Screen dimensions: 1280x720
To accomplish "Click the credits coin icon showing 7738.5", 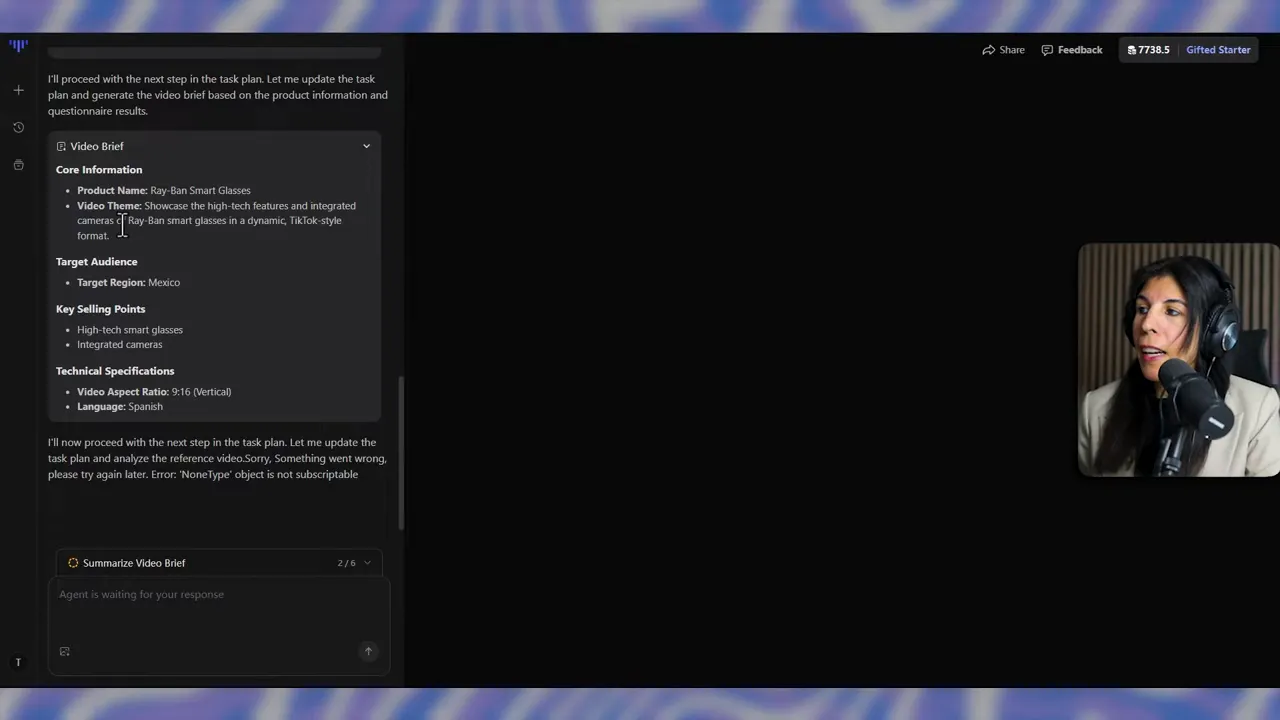I will click(1132, 49).
